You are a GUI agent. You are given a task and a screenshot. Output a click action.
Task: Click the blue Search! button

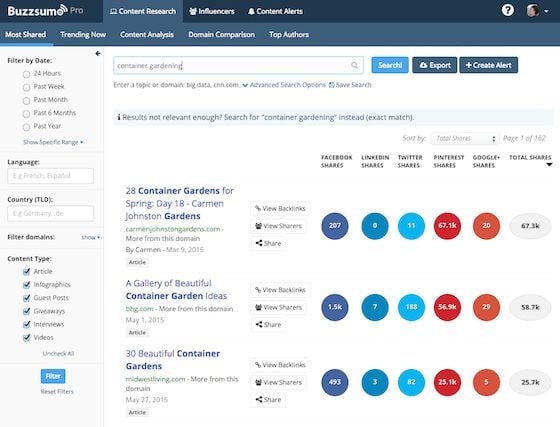[x=390, y=65]
